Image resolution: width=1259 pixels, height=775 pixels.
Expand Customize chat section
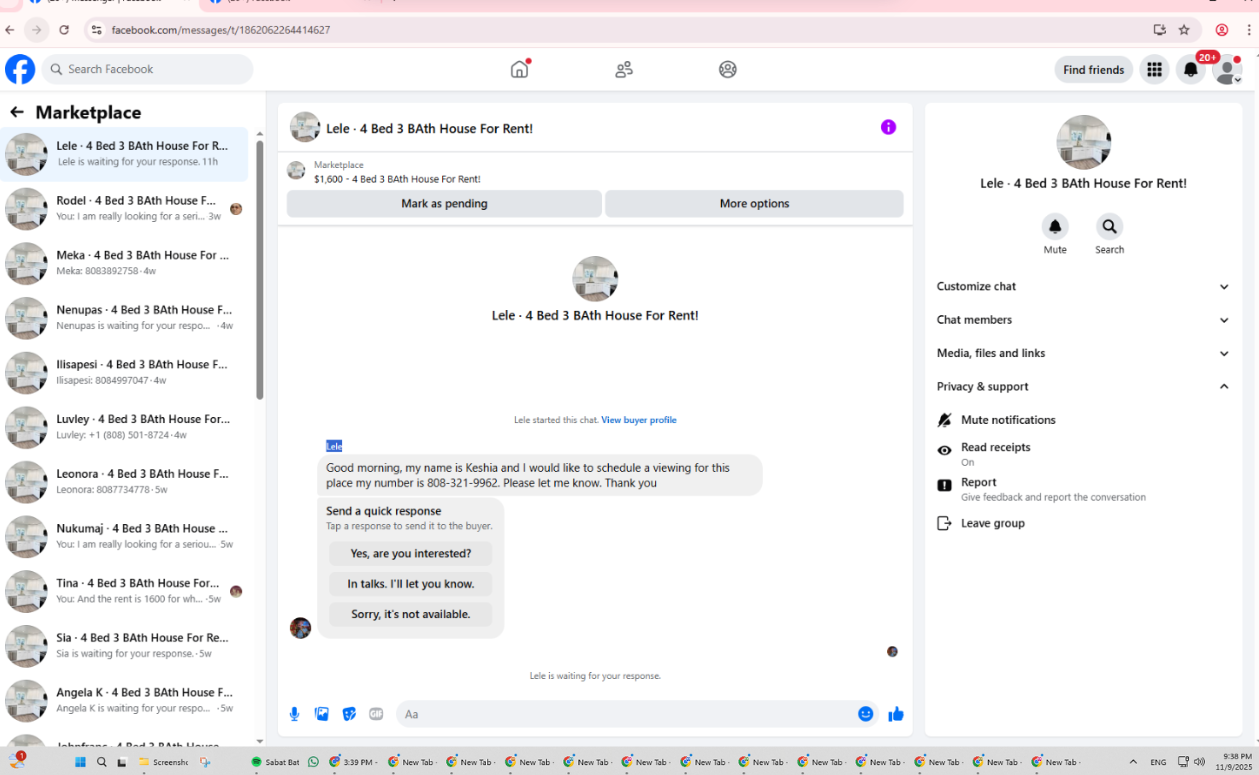click(1083, 286)
